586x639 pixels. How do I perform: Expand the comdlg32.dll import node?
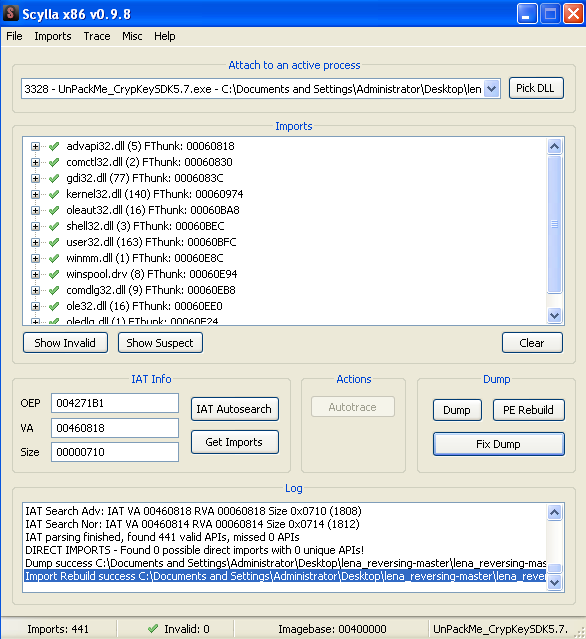pyautogui.click(x=35, y=290)
